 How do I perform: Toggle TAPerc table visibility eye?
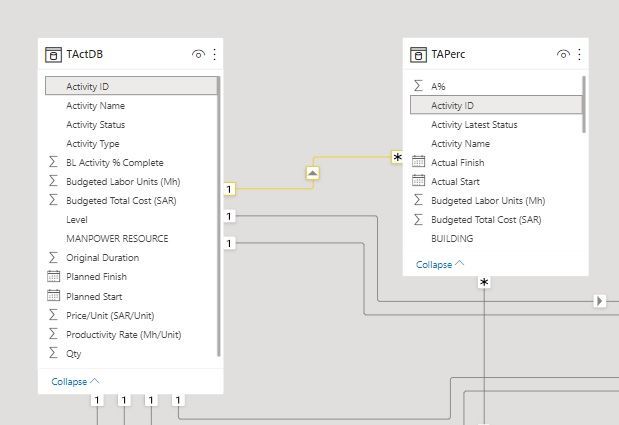tap(563, 54)
